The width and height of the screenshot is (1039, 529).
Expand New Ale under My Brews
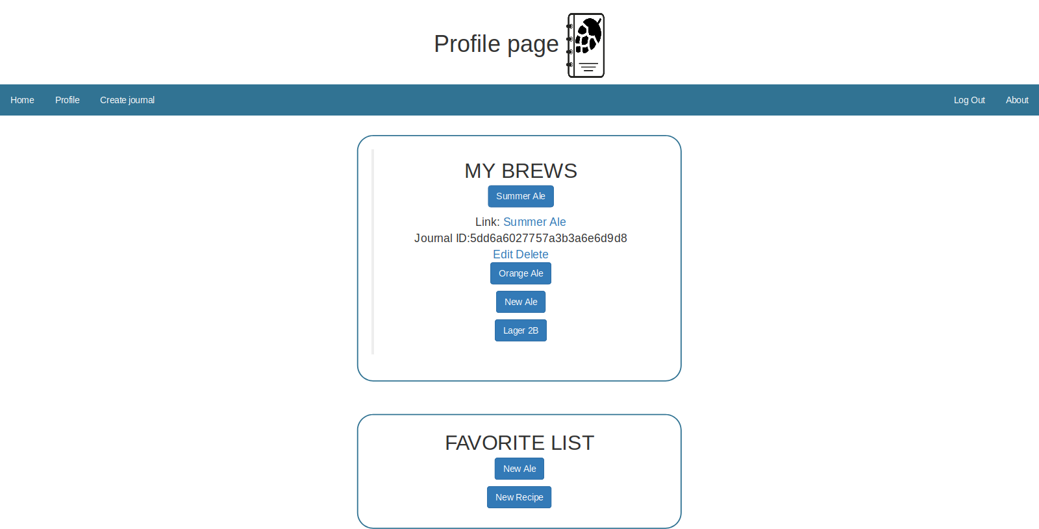click(x=520, y=302)
